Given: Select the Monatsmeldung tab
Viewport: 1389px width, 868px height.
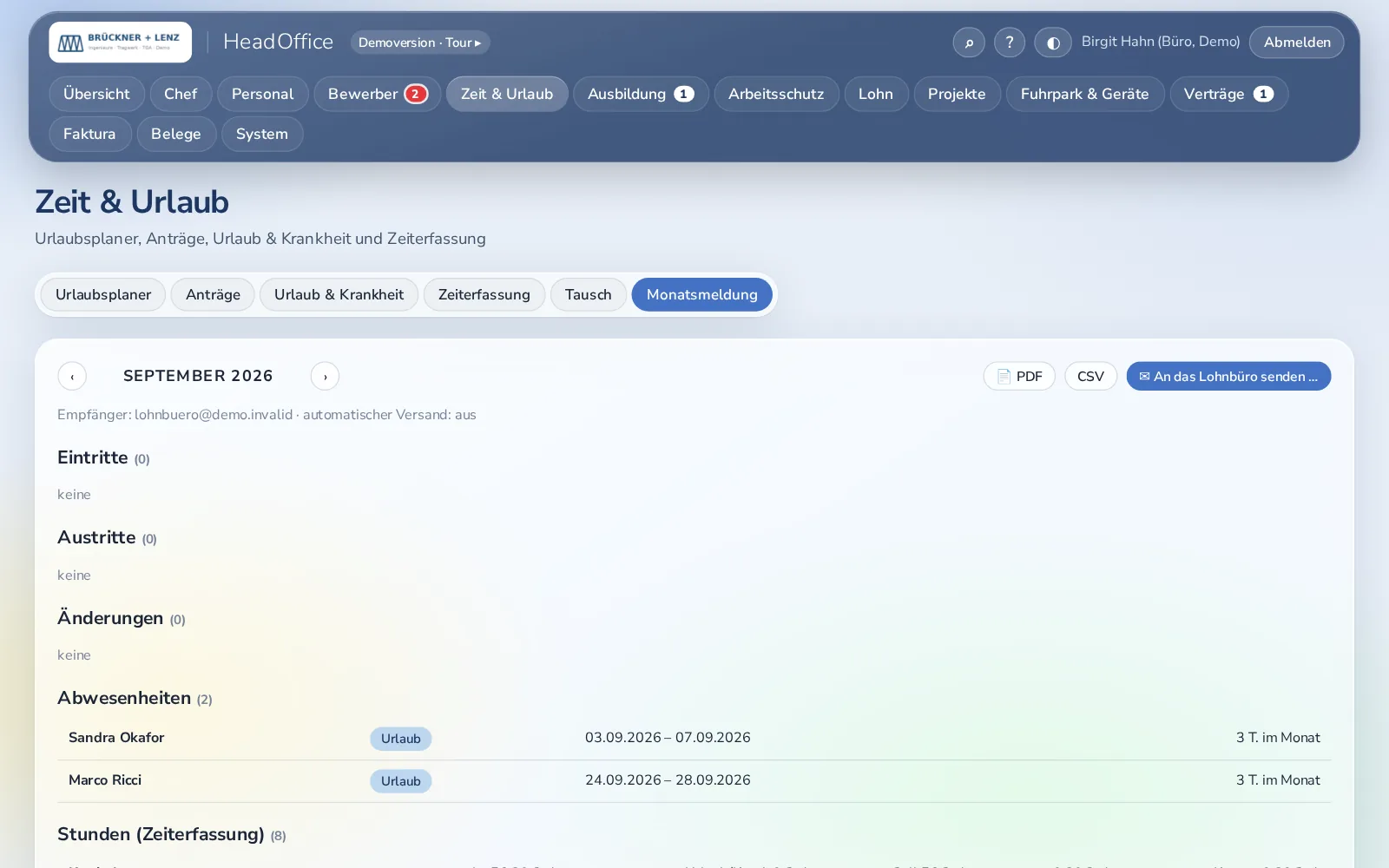Looking at the screenshot, I should click(x=702, y=294).
